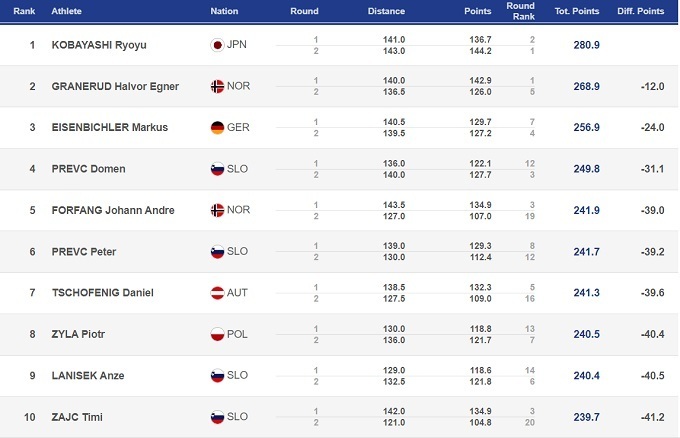
Task: Click Slovenia flag in Prevc Domen's row
Action: tap(215, 169)
